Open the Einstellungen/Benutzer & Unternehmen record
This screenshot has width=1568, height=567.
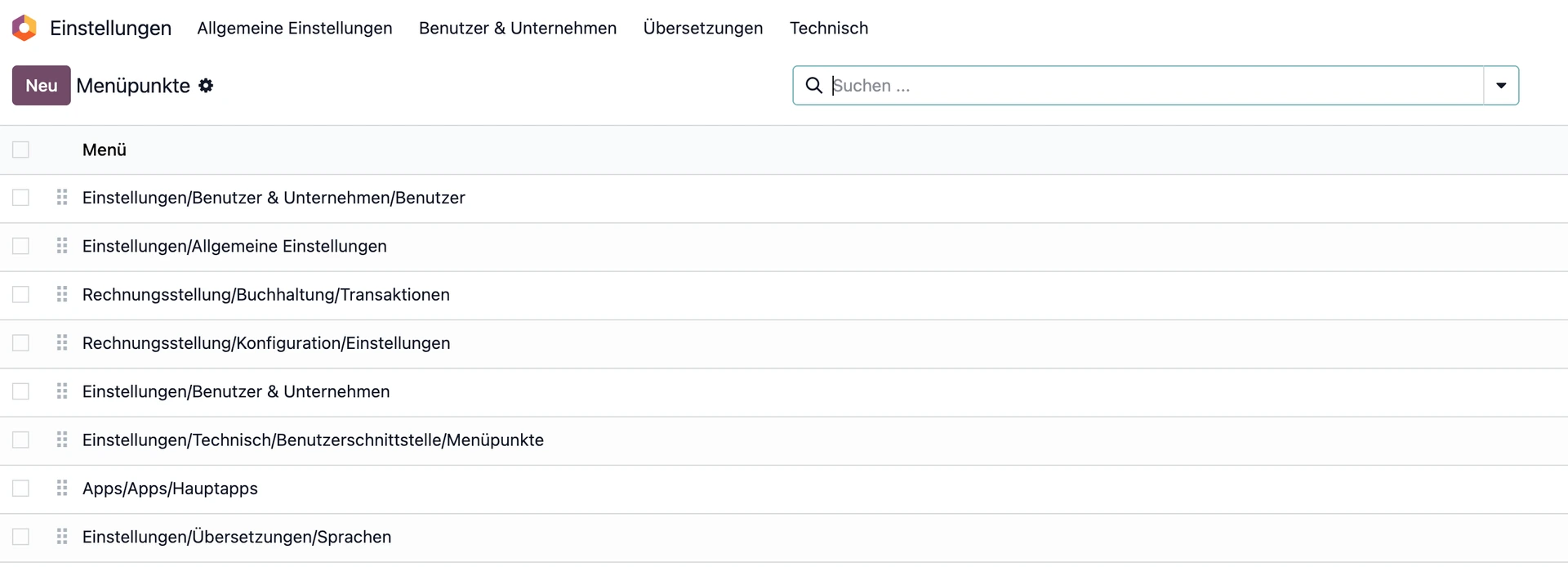(x=236, y=391)
